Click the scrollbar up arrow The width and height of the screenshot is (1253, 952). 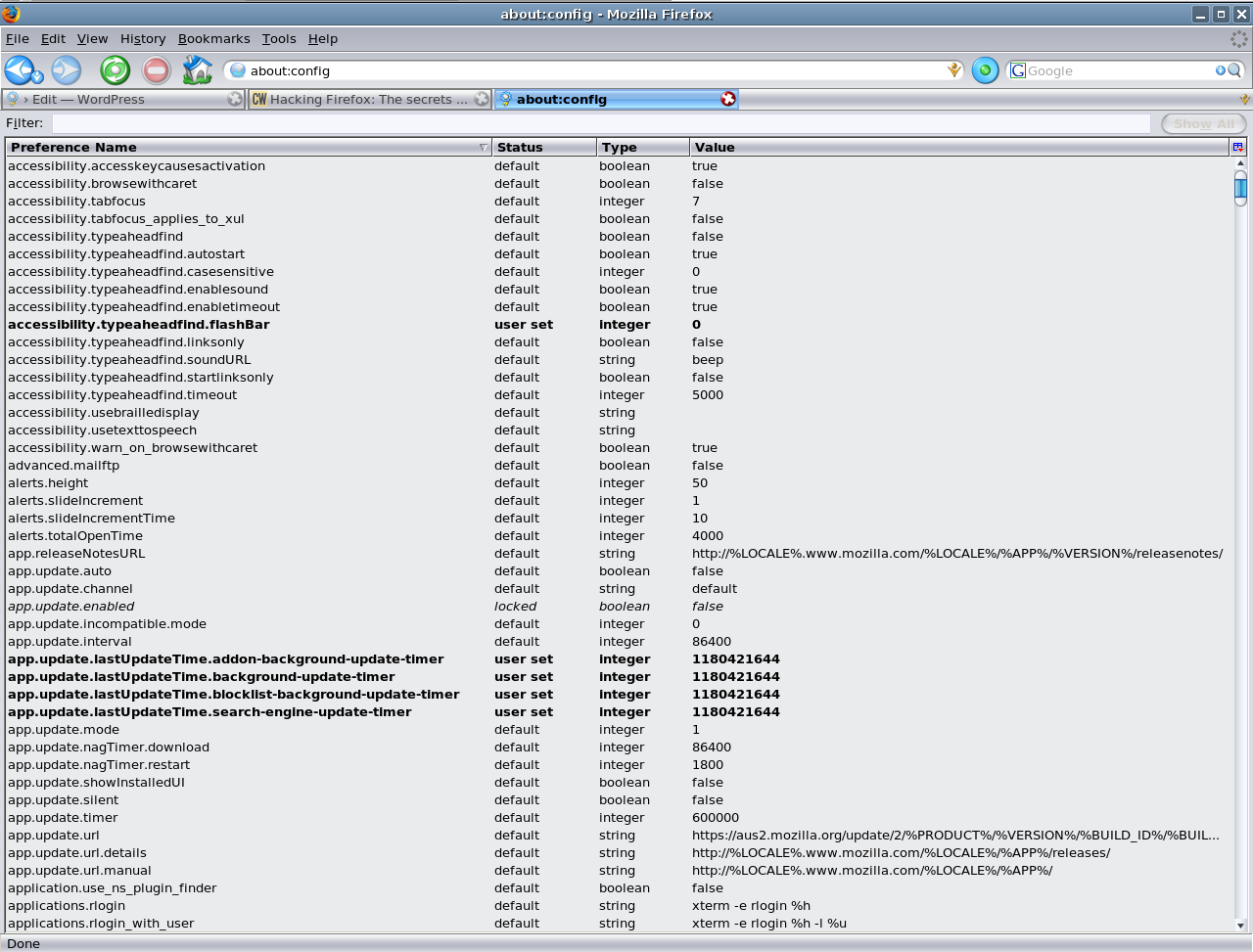coord(1240,163)
